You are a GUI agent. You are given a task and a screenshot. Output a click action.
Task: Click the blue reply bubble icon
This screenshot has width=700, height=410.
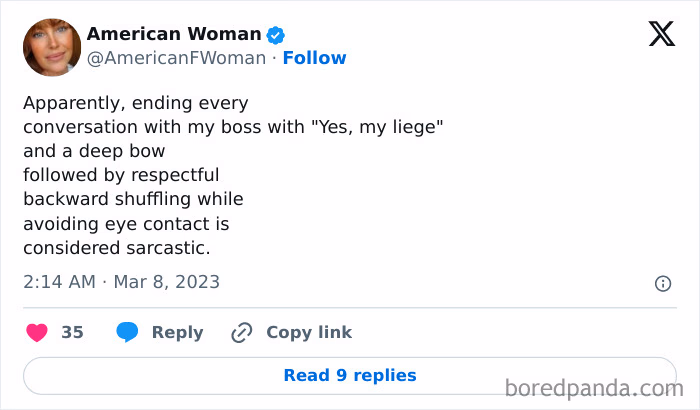[127, 332]
